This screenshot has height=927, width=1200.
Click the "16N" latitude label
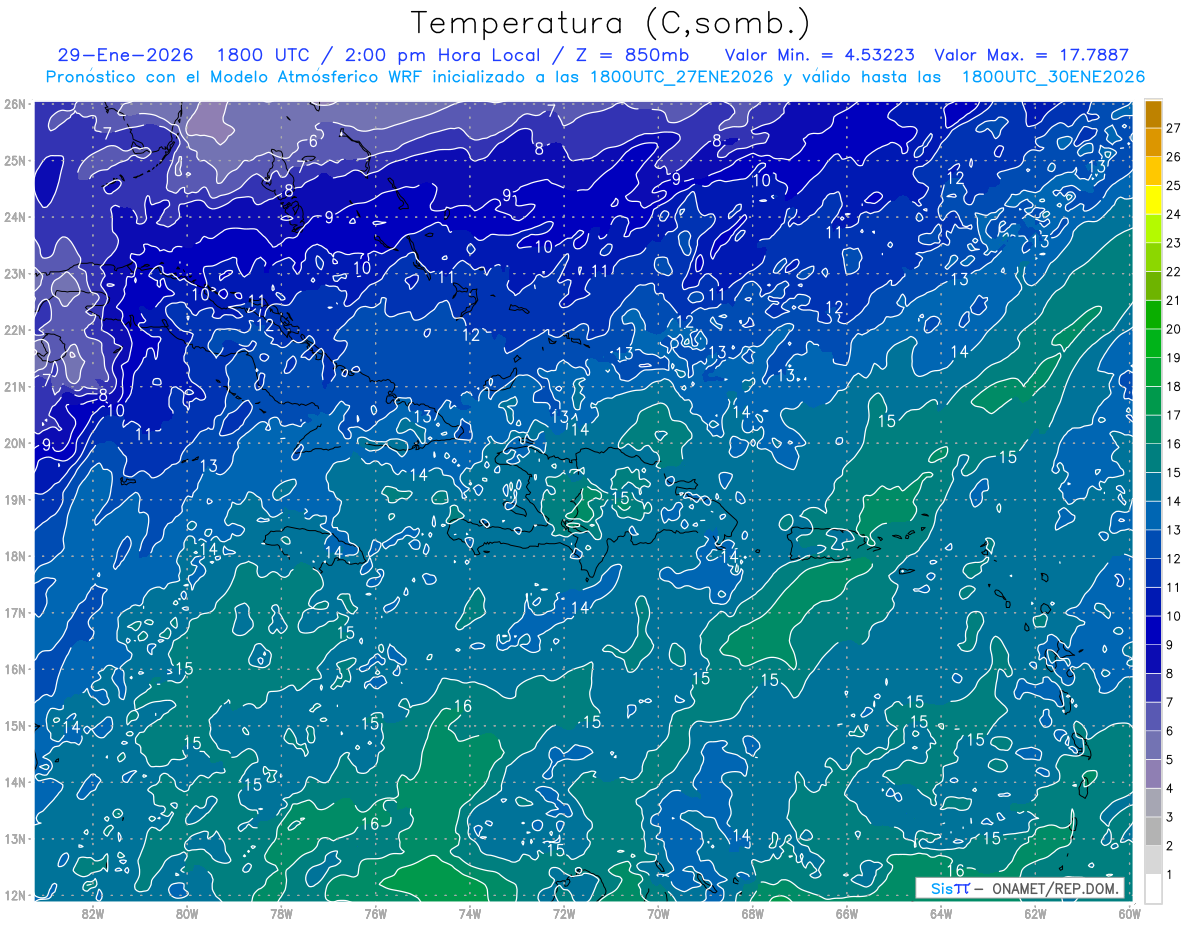click(15, 669)
